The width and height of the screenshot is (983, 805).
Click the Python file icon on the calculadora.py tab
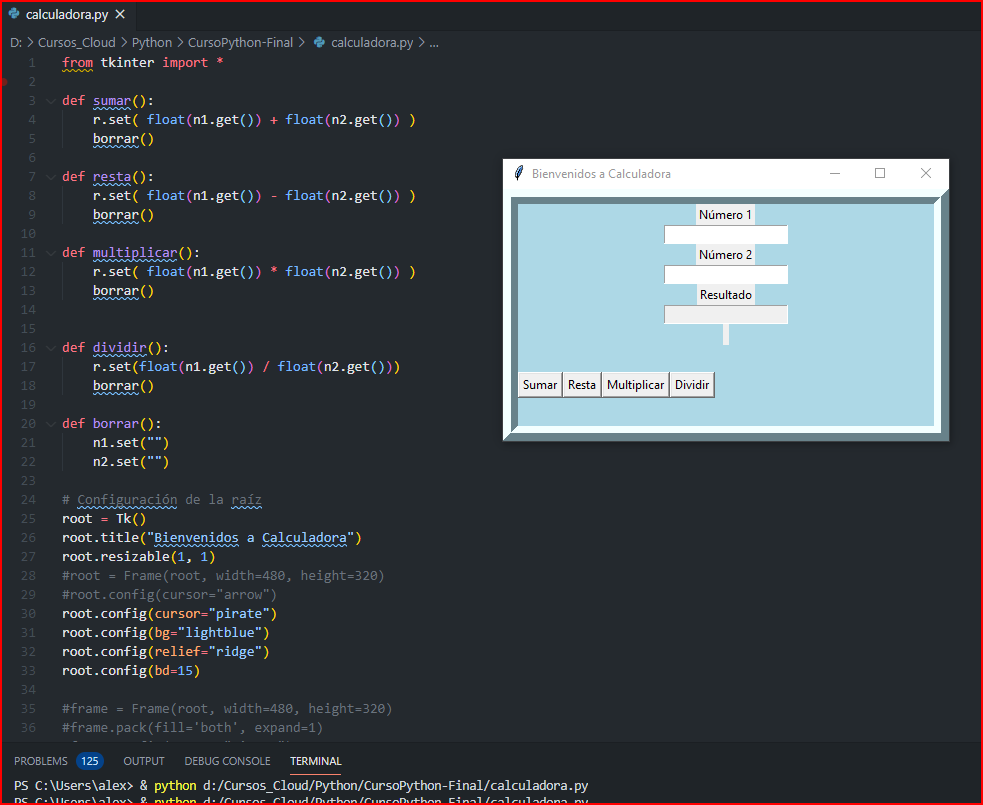tap(13, 15)
